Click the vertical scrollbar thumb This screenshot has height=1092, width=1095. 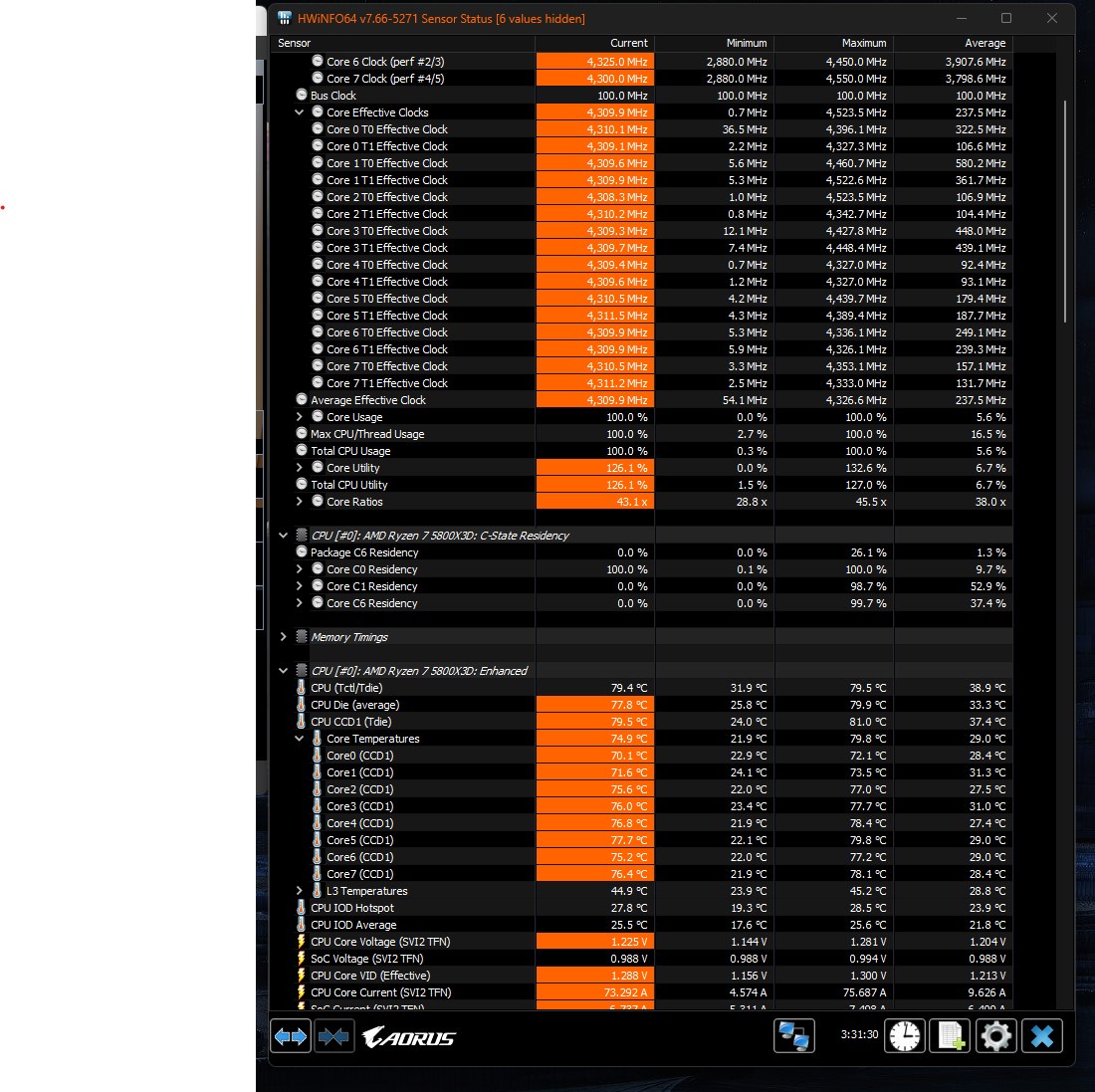pyautogui.click(x=1065, y=212)
